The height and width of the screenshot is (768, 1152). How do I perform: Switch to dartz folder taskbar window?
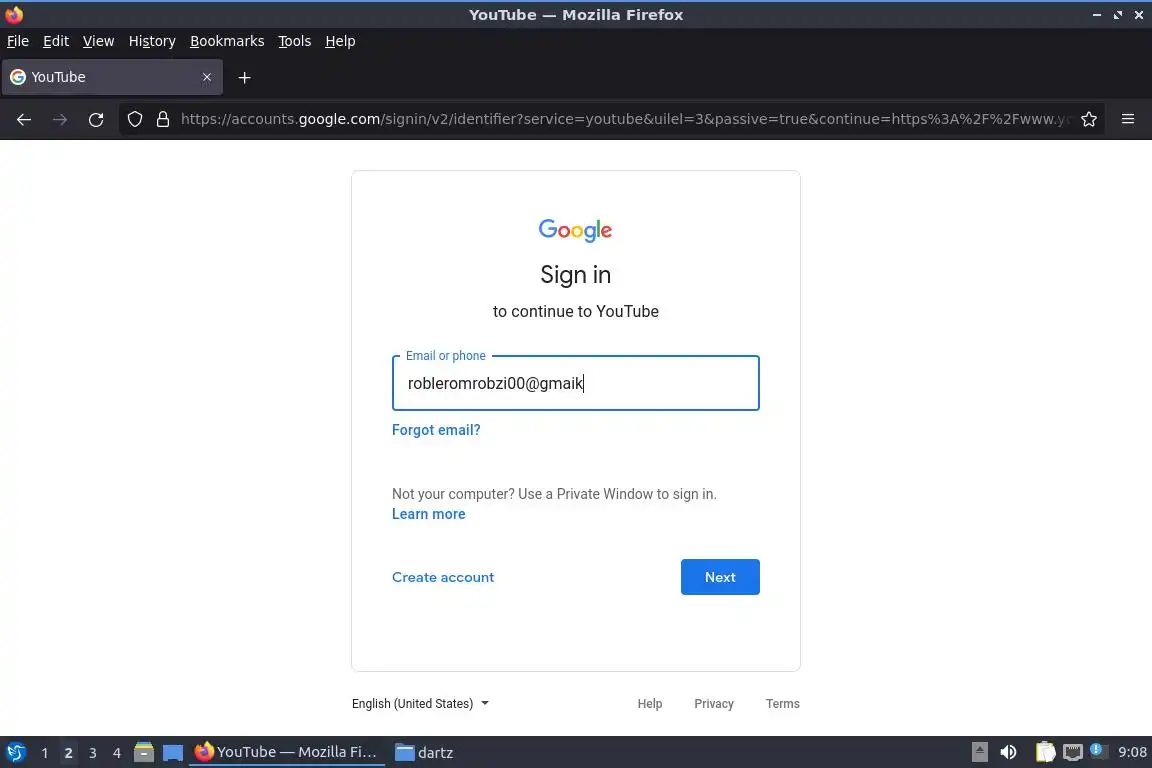[x=425, y=753]
